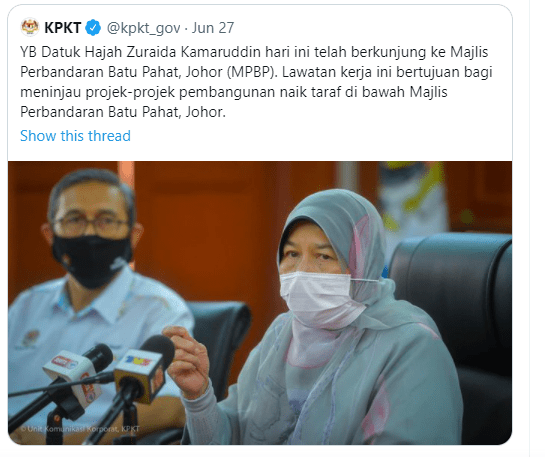
Task: Open the attached press conference photo
Action: pyautogui.click(x=260, y=303)
